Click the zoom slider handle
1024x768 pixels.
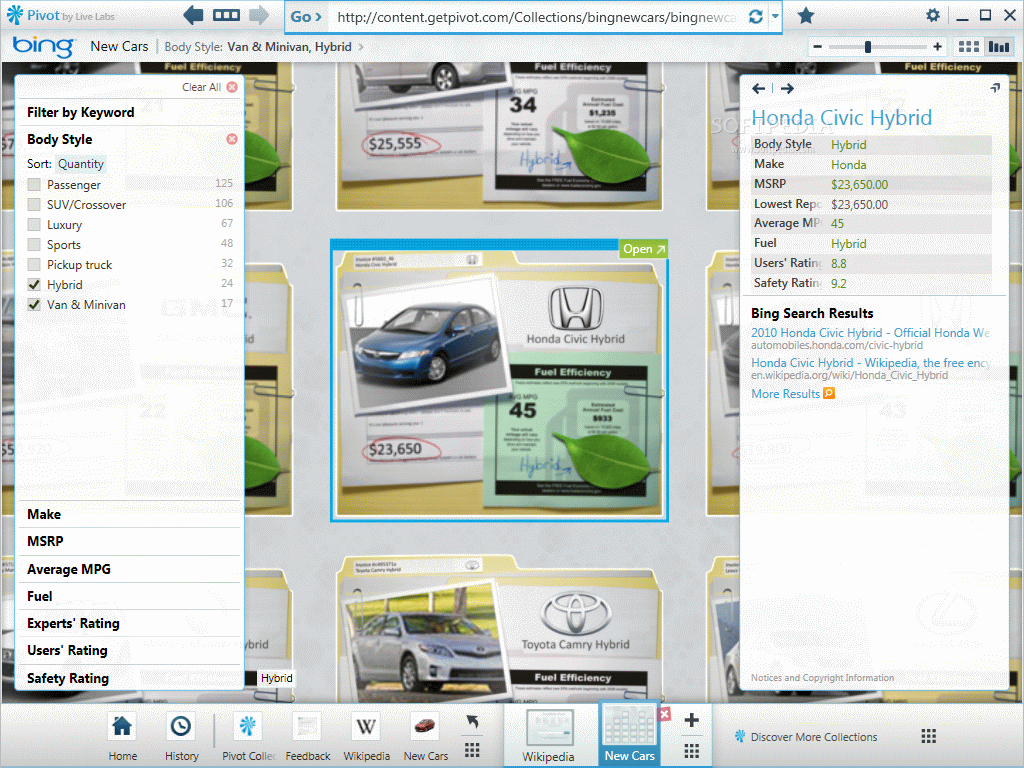pyautogui.click(x=867, y=47)
